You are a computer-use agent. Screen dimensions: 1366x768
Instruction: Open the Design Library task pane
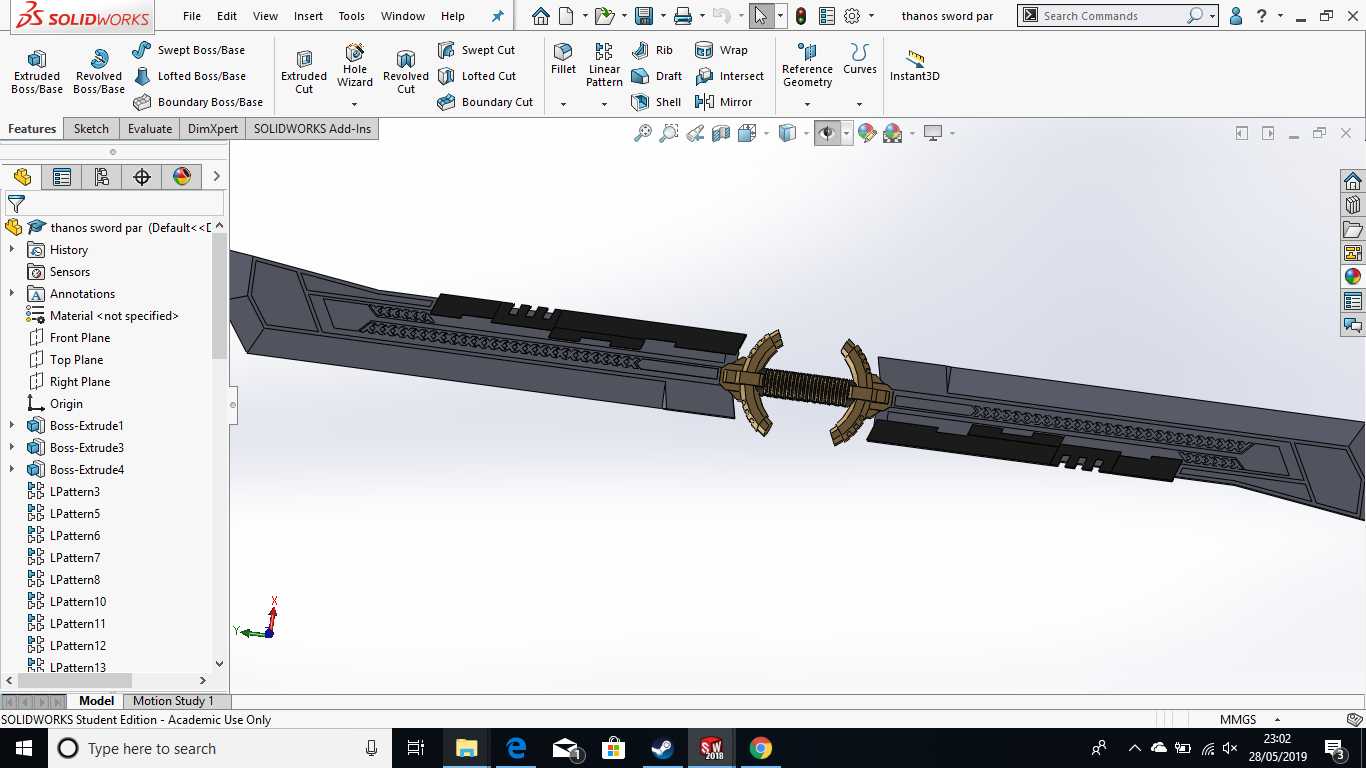click(x=1353, y=205)
